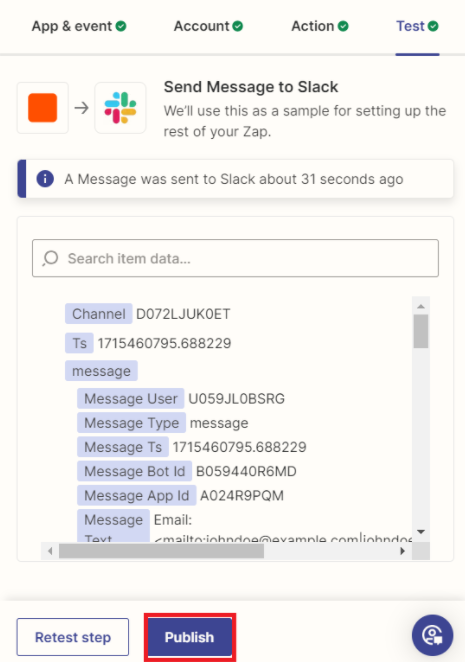Image resolution: width=465 pixels, height=662 pixels.
Task: Open the App & event tab
Action: 79,26
